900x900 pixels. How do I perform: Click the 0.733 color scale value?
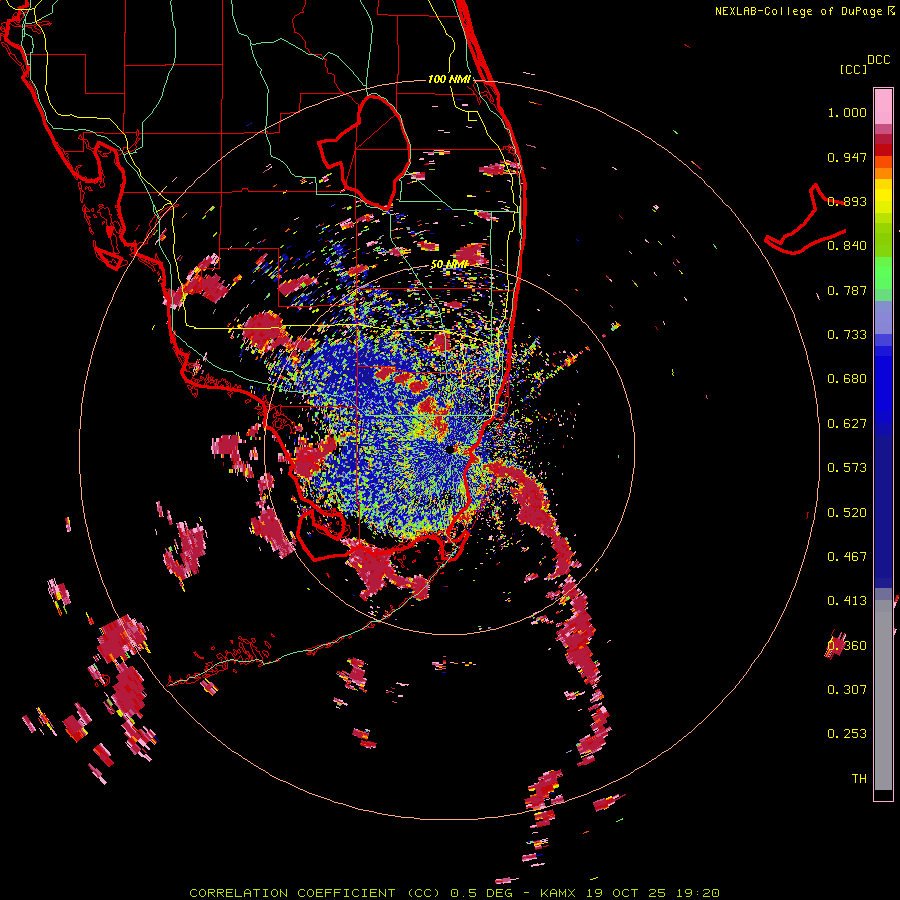click(847, 335)
